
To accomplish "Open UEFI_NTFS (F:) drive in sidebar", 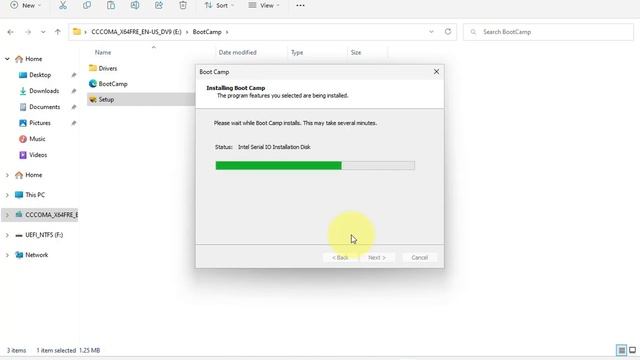I will point(44,235).
